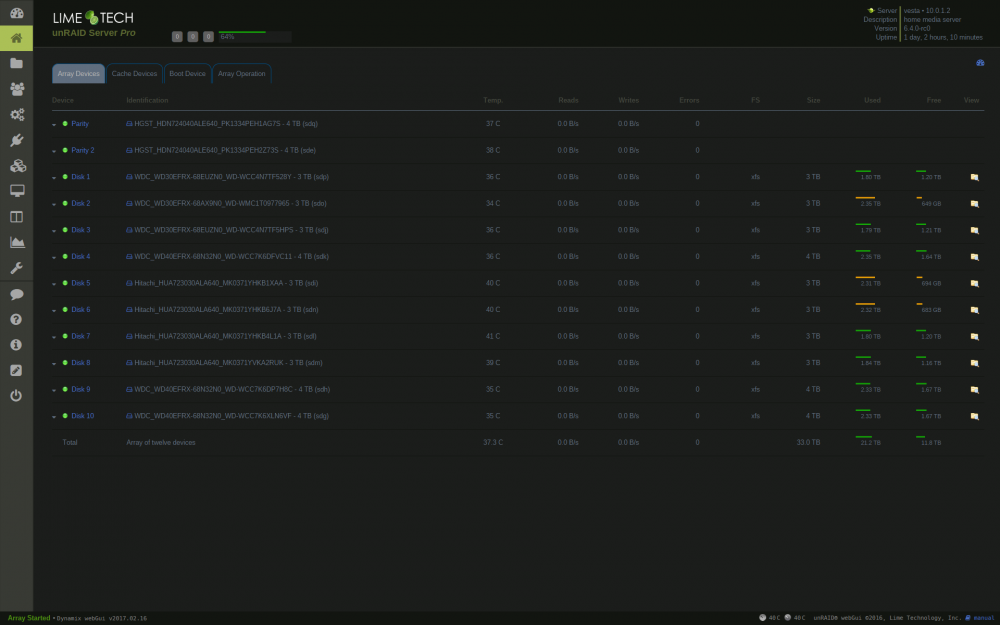Open the VMs monitor icon in sidebar
This screenshot has width=1000, height=625.
pos(17,191)
